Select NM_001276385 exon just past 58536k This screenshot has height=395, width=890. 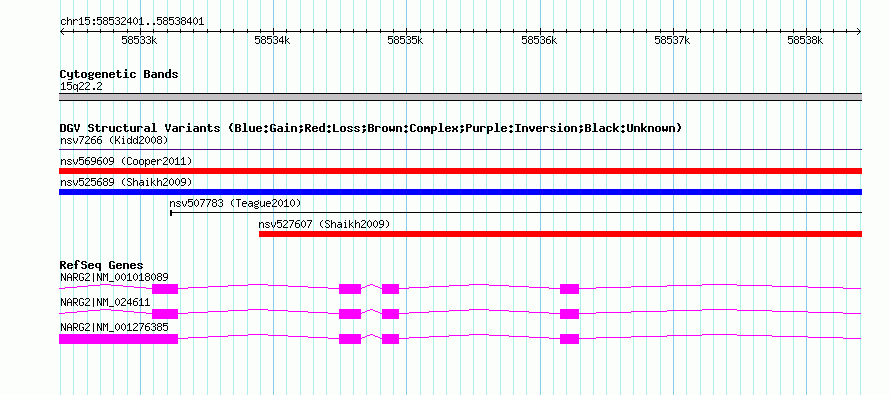click(569, 339)
